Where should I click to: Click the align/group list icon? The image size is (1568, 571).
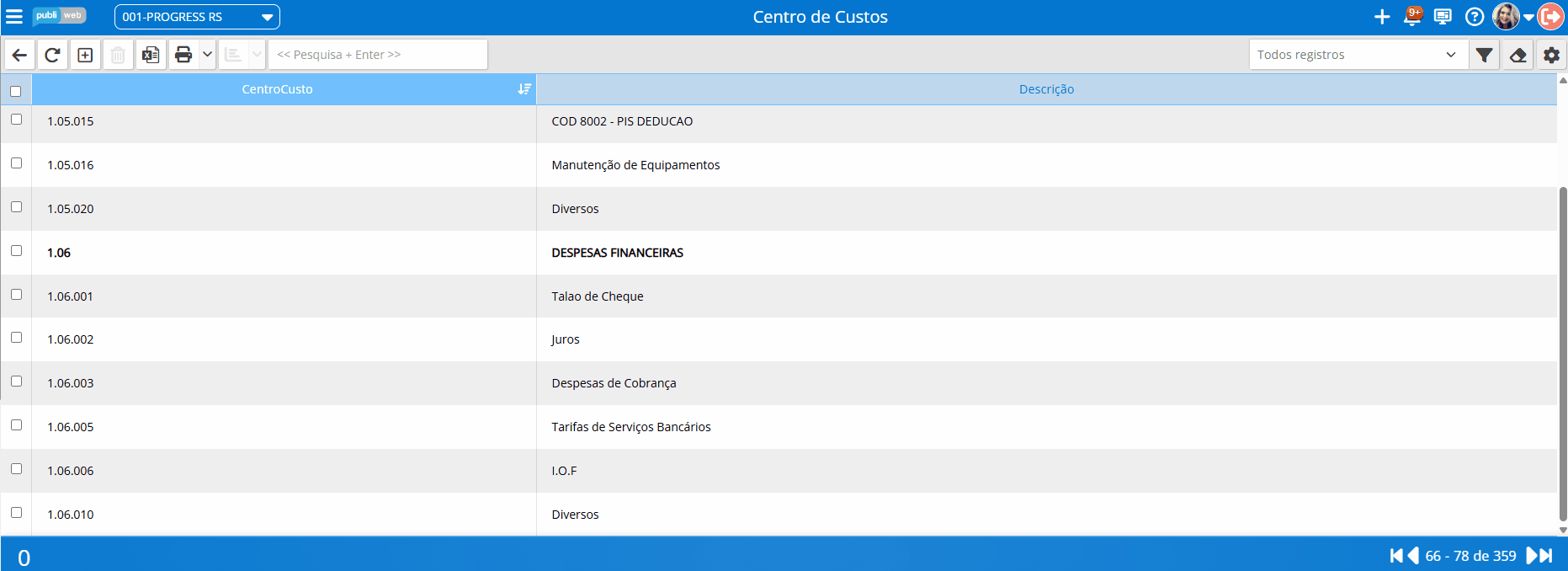(x=233, y=55)
